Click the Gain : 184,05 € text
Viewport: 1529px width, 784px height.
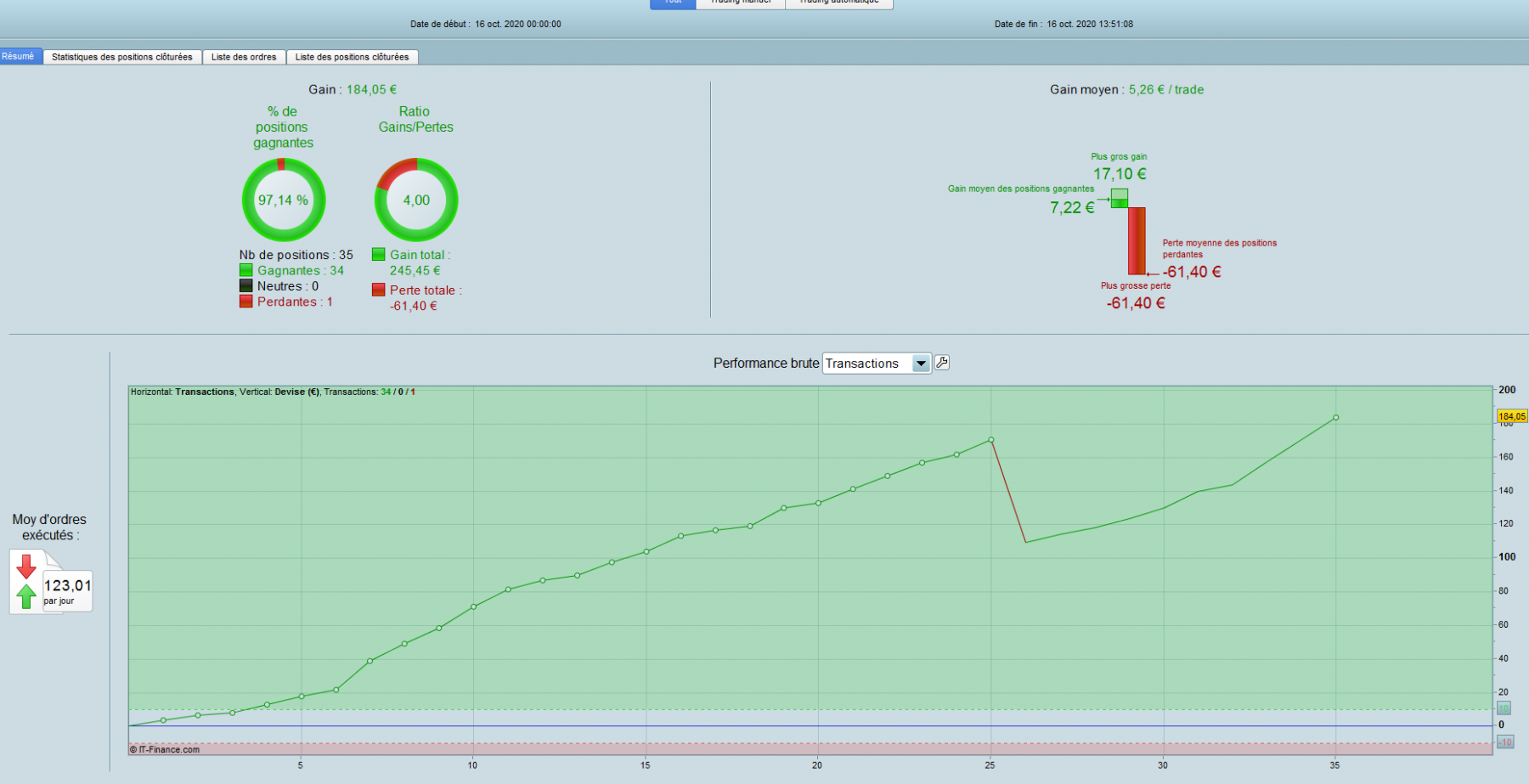coord(353,89)
